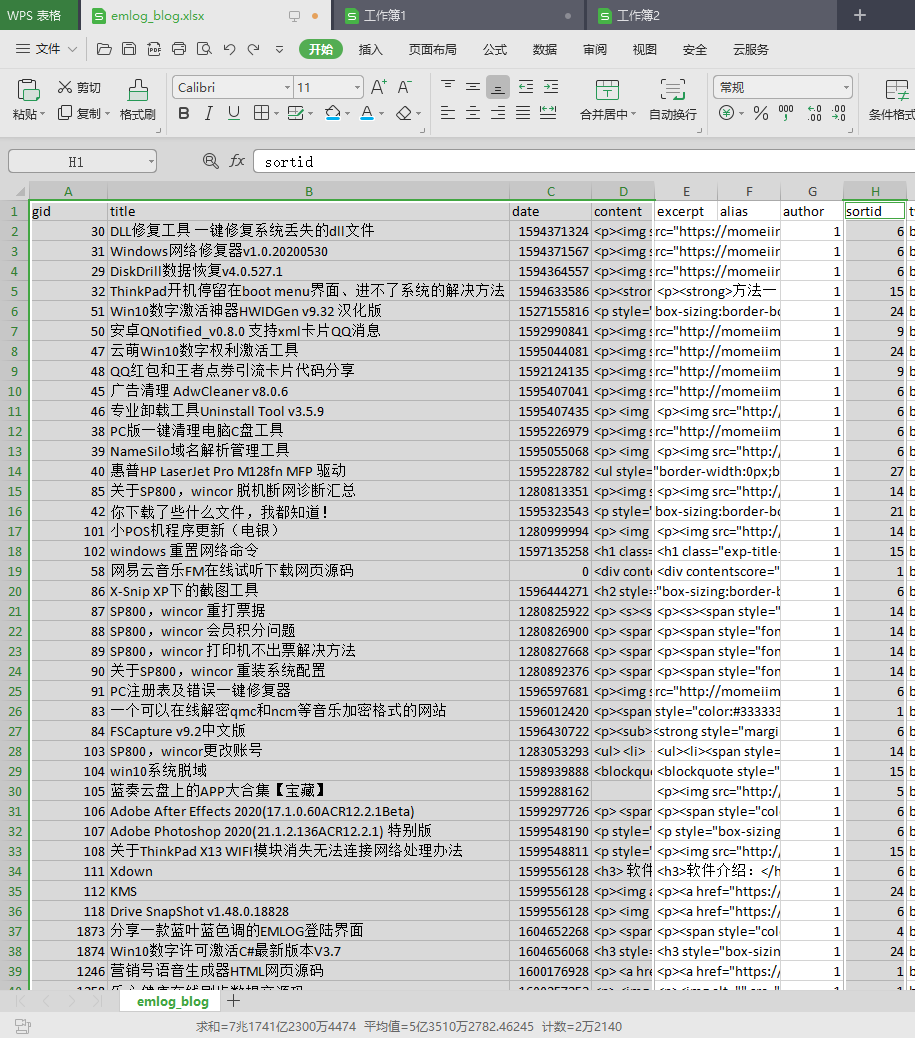Image resolution: width=915 pixels, height=1038 pixels.
Task: Open Print Preview icon
Action: click(x=205, y=49)
